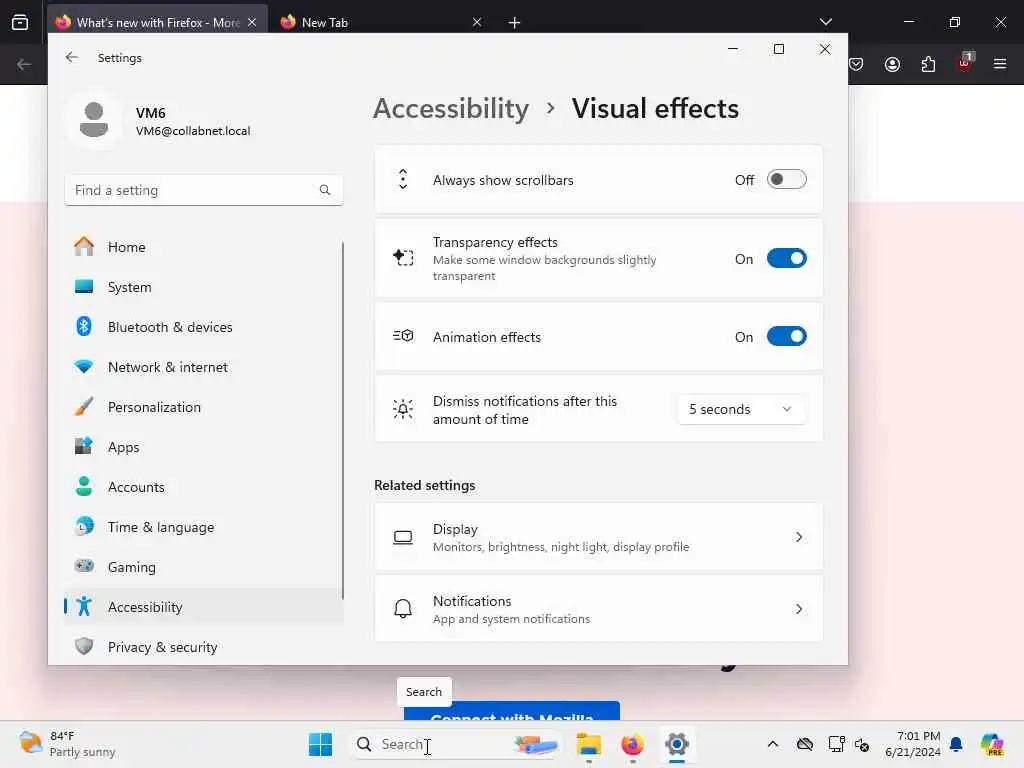This screenshot has width=1024, height=768.
Task: Open Pocket save icon in Firefox toolbar
Action: (x=856, y=64)
